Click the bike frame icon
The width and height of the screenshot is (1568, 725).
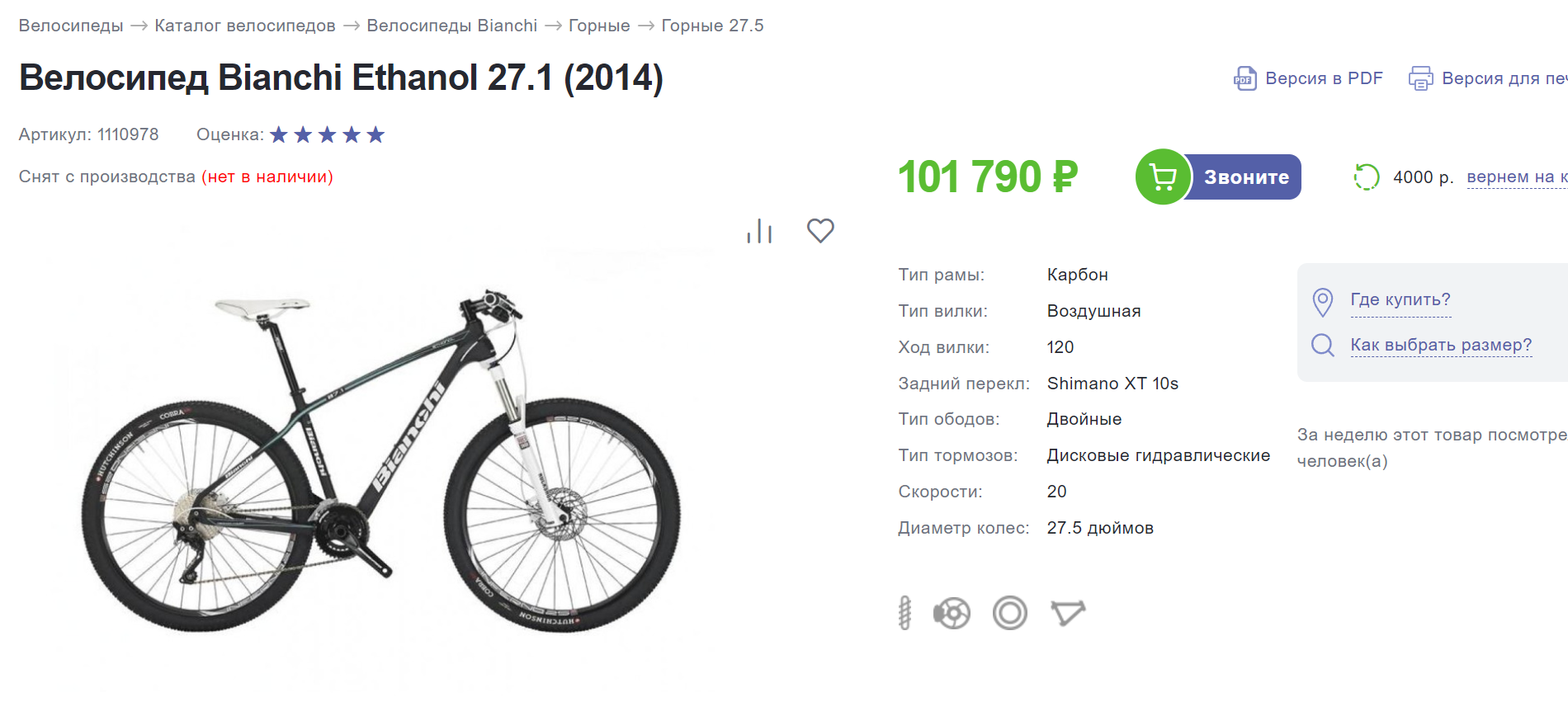coord(1068,613)
